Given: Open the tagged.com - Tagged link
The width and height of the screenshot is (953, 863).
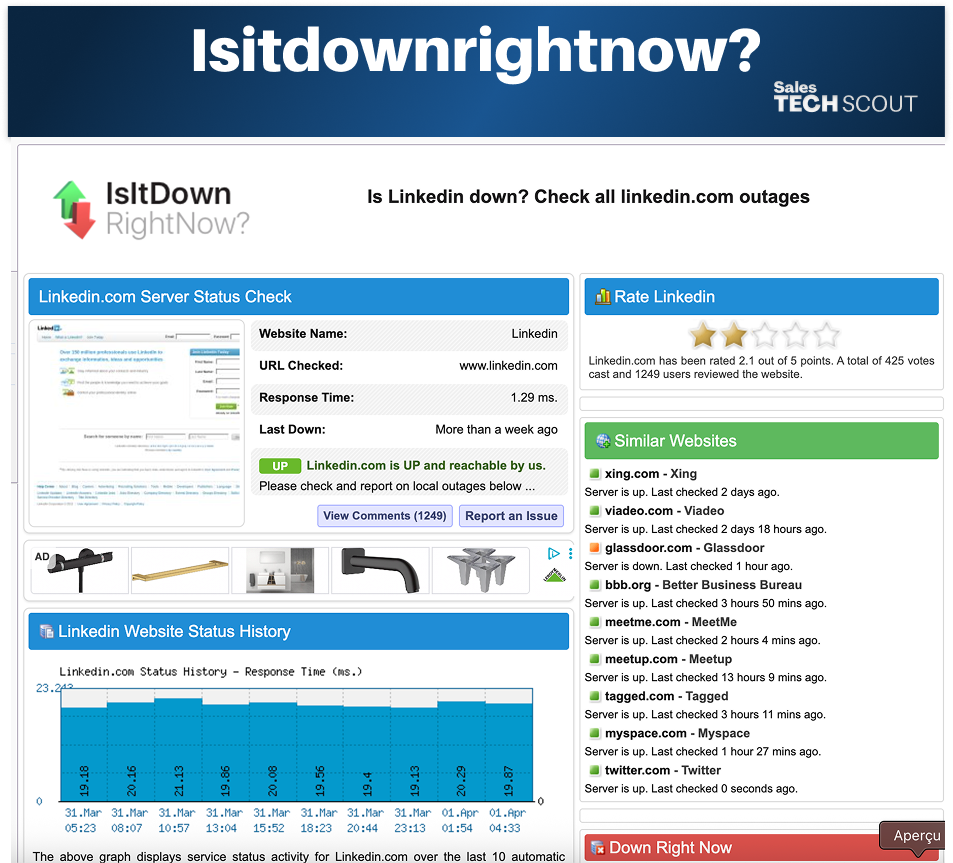Looking at the screenshot, I should point(666,696).
